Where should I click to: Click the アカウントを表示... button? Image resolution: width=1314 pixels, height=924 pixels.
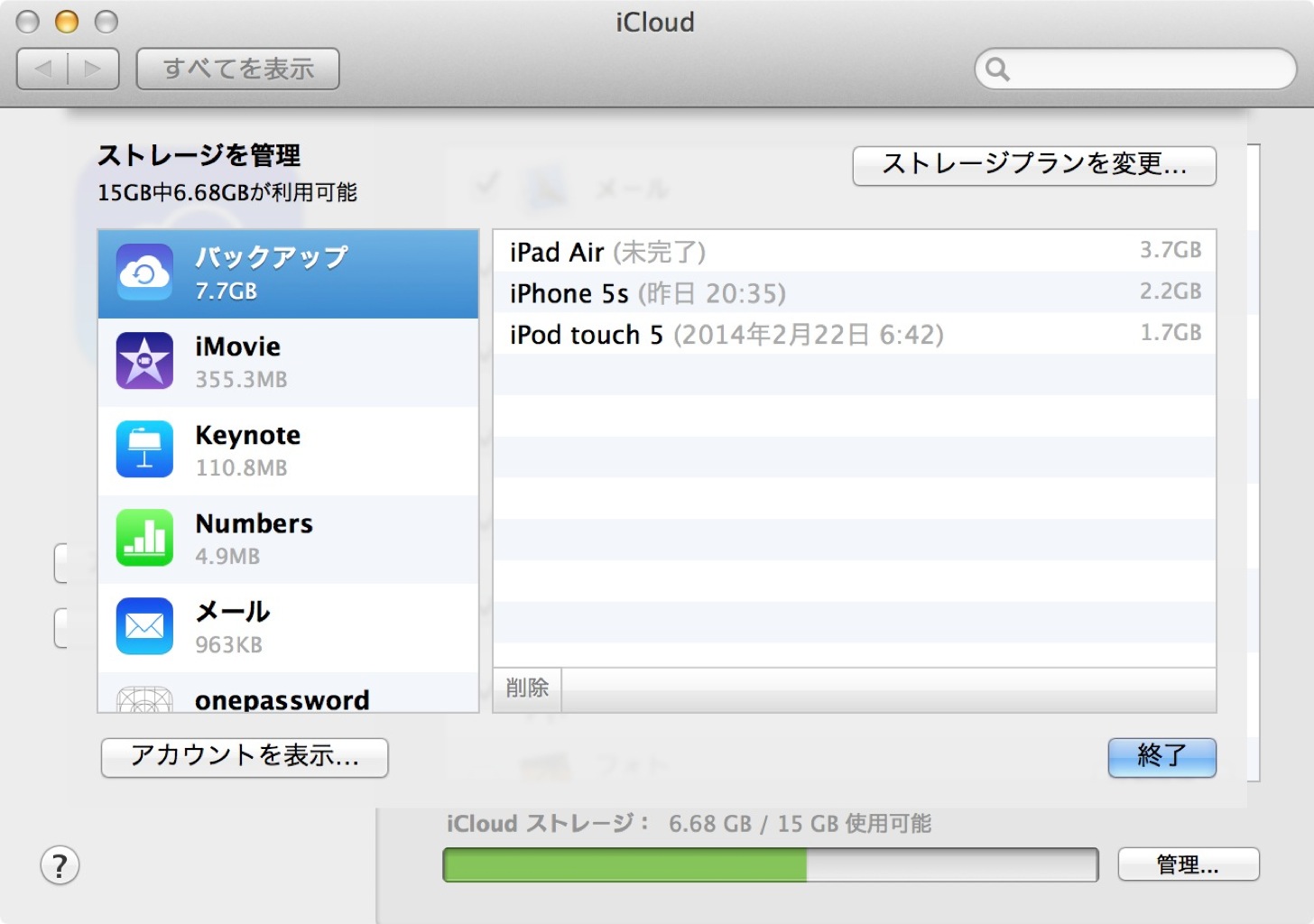[245, 757]
